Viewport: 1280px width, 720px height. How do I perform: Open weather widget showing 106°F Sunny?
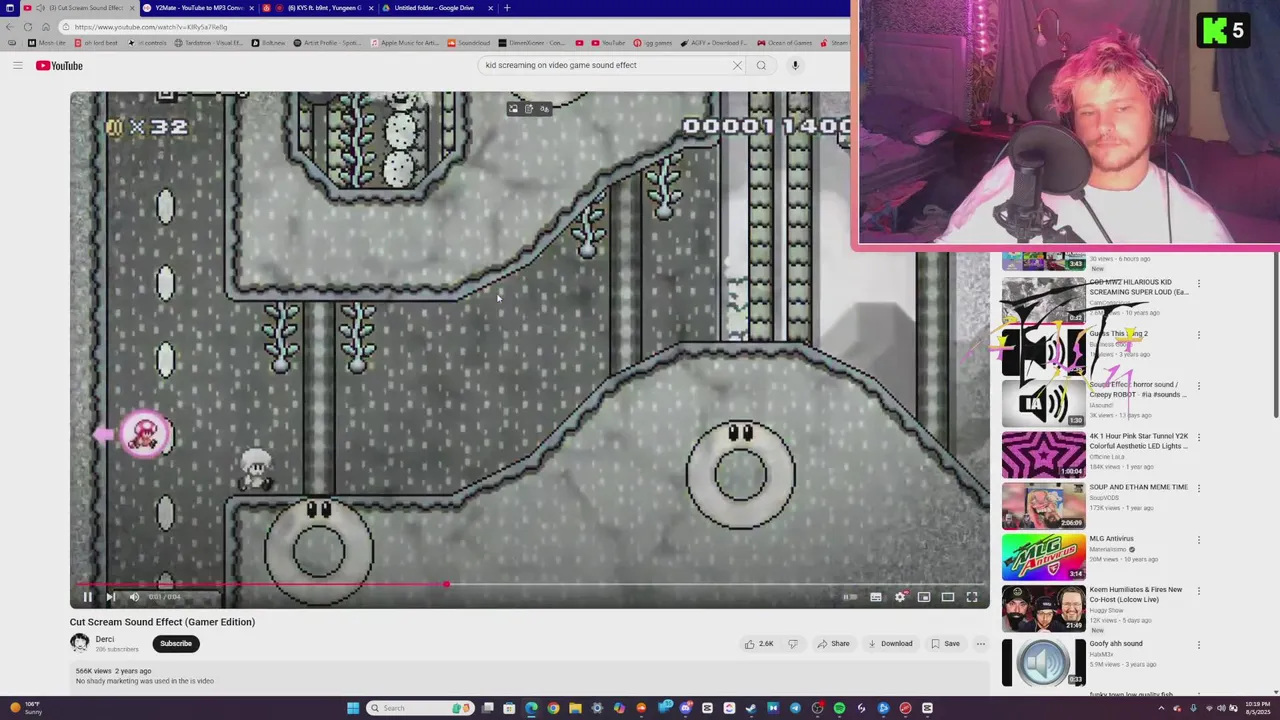click(25, 708)
